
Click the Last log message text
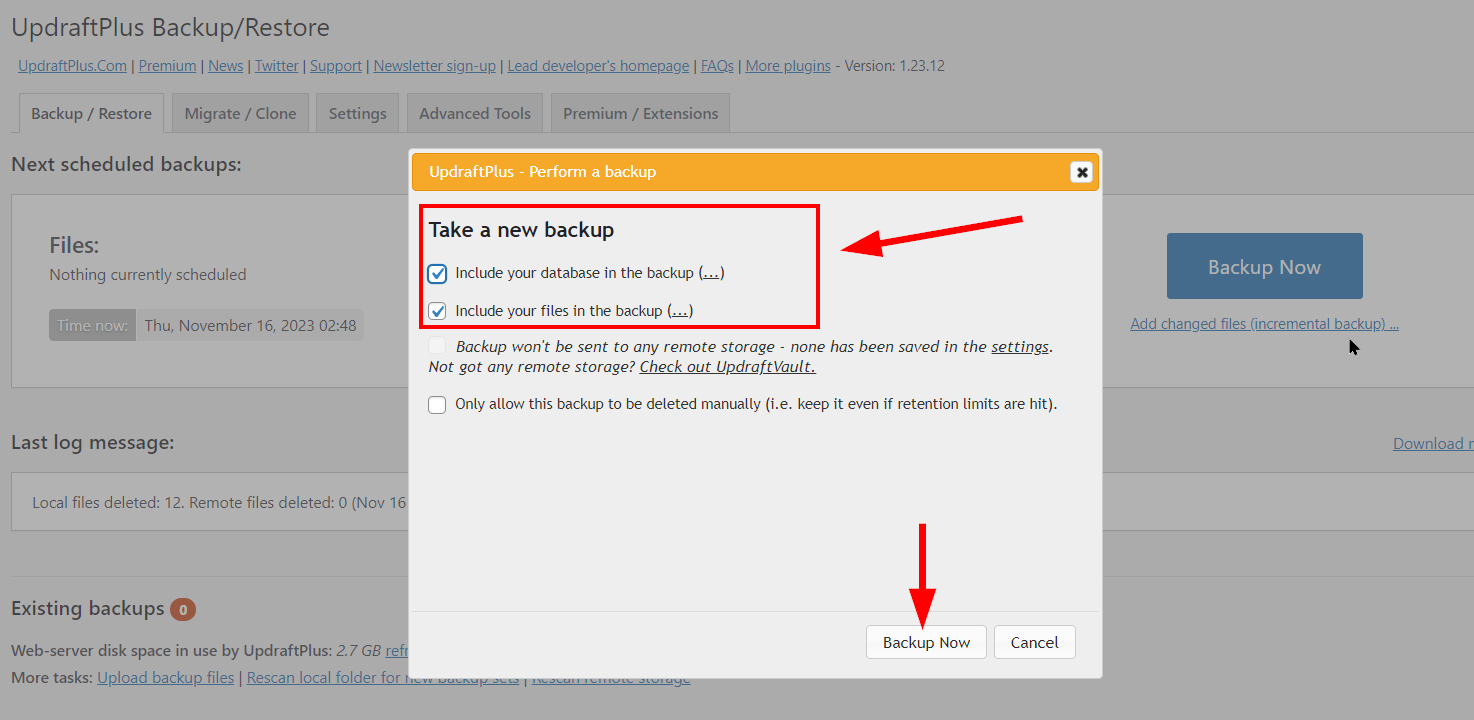[220, 503]
